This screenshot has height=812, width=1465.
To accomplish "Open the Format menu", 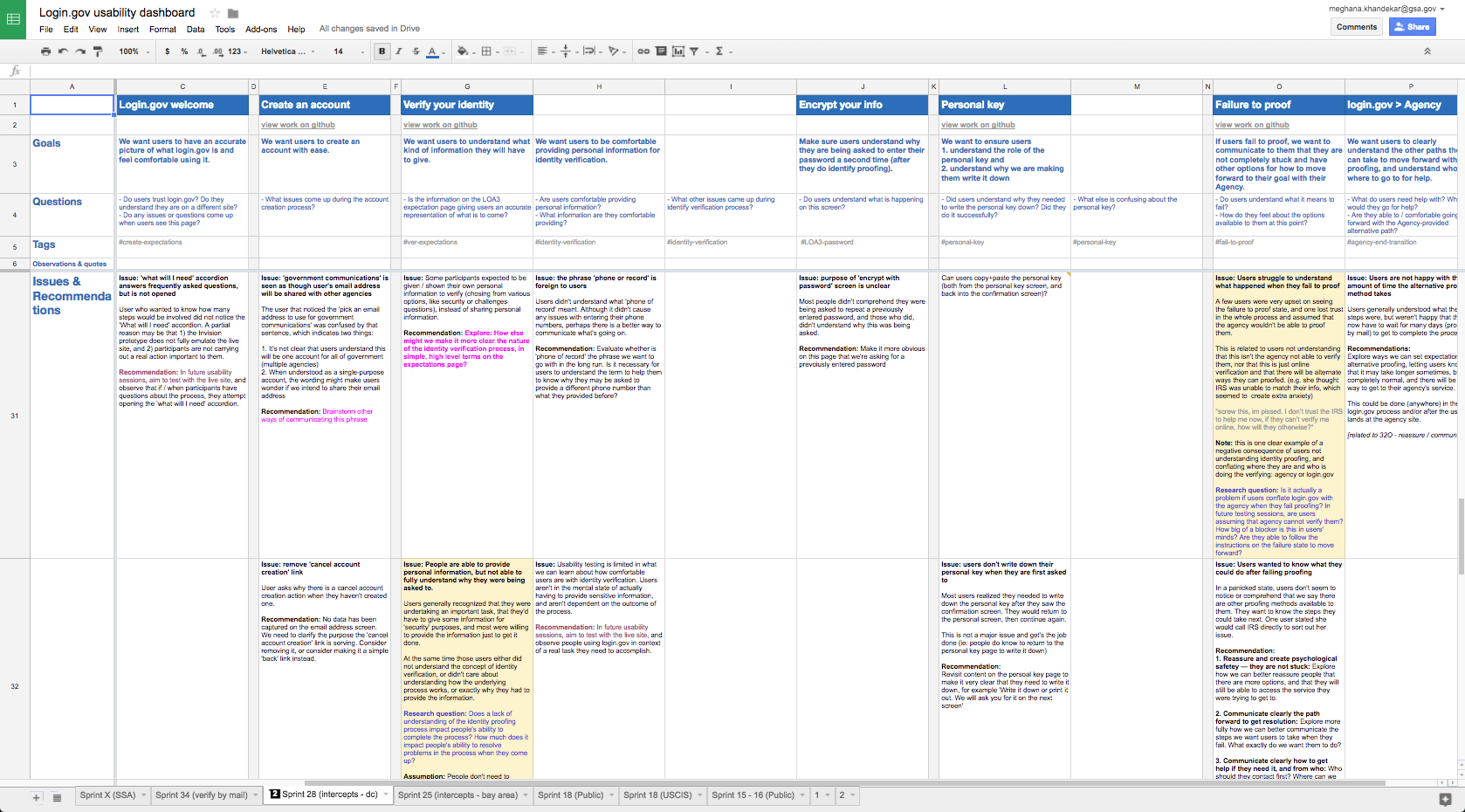I will tap(162, 29).
